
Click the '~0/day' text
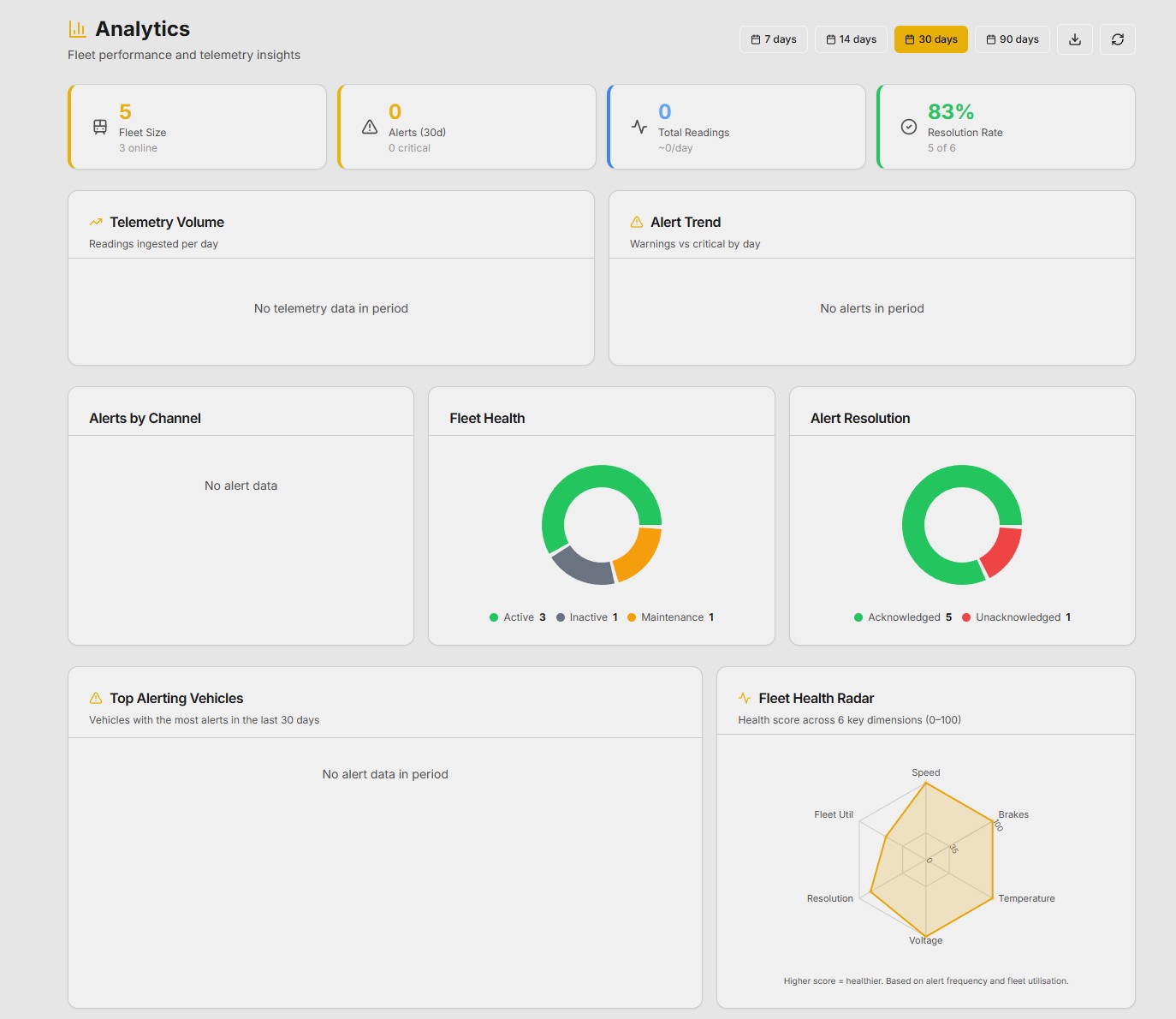point(675,148)
